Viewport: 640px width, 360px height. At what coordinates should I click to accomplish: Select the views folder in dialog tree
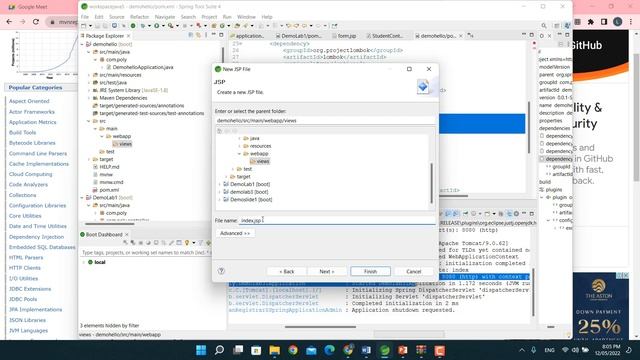(x=262, y=162)
